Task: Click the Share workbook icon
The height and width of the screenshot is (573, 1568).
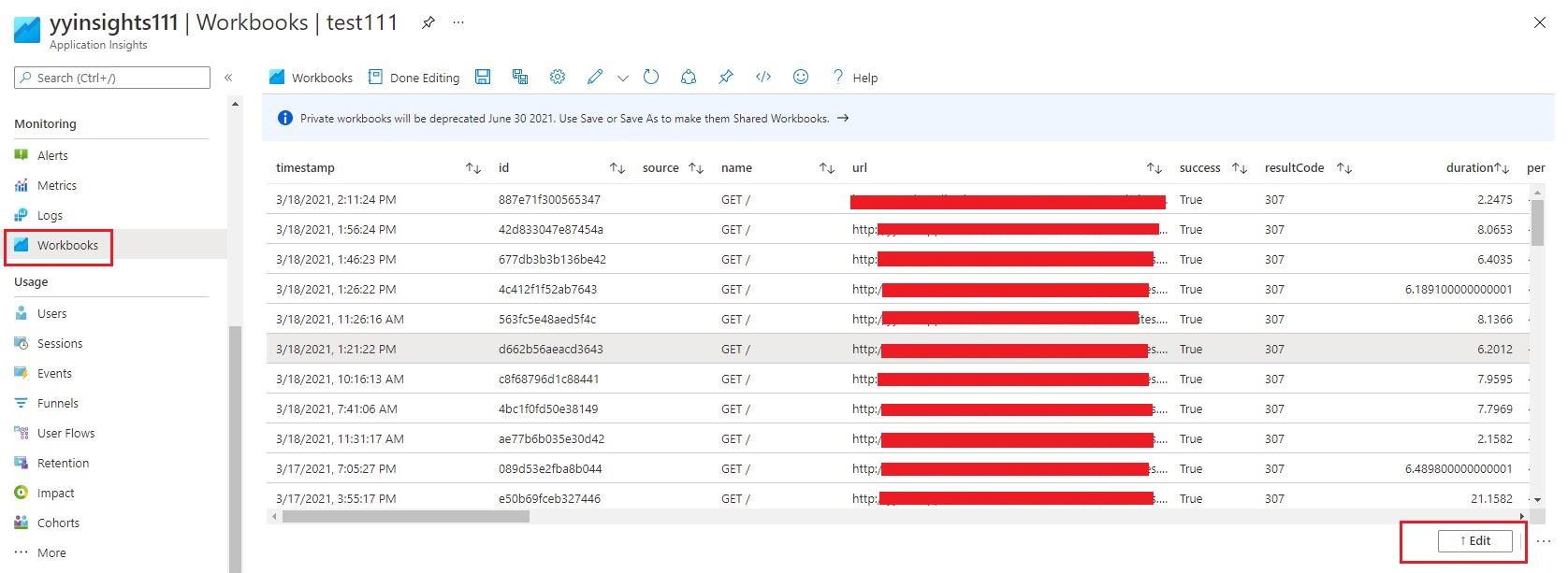Action: (689, 77)
